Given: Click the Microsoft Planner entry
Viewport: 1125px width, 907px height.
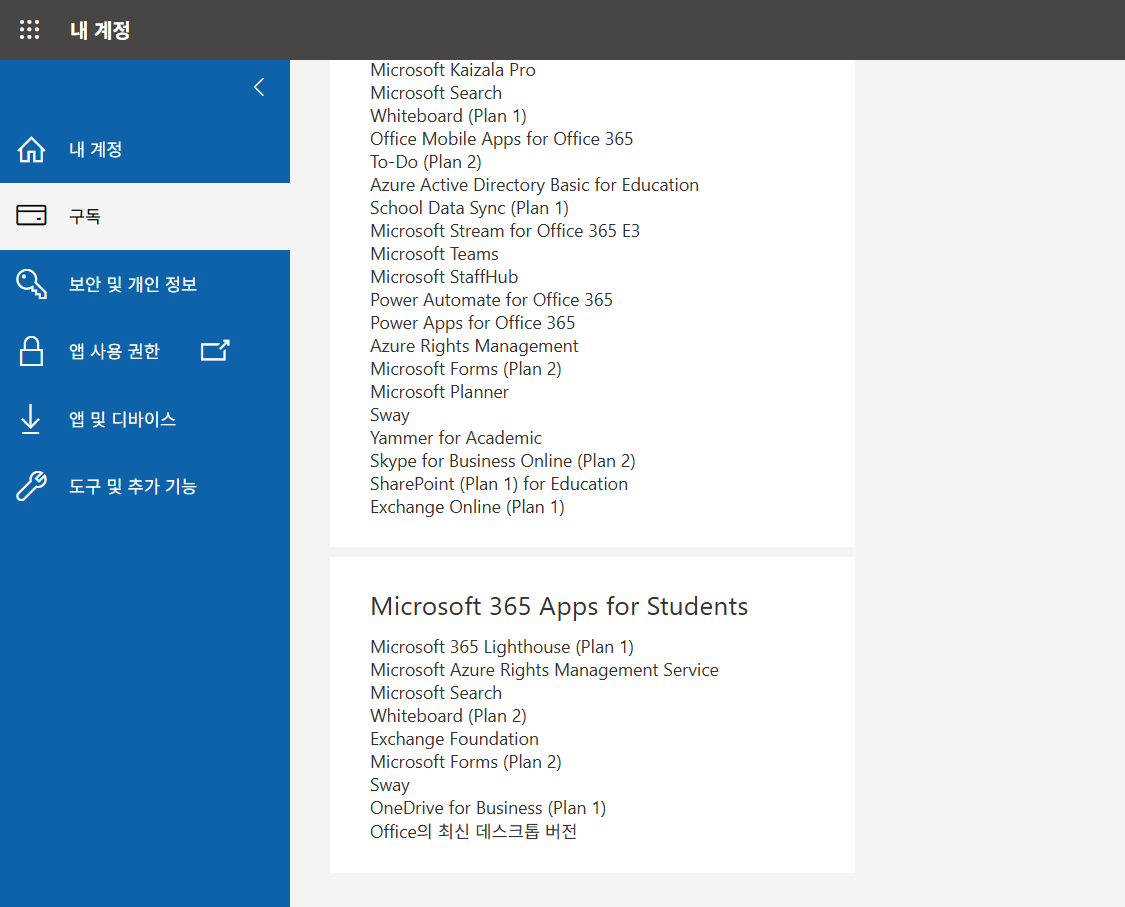Looking at the screenshot, I should [x=439, y=391].
